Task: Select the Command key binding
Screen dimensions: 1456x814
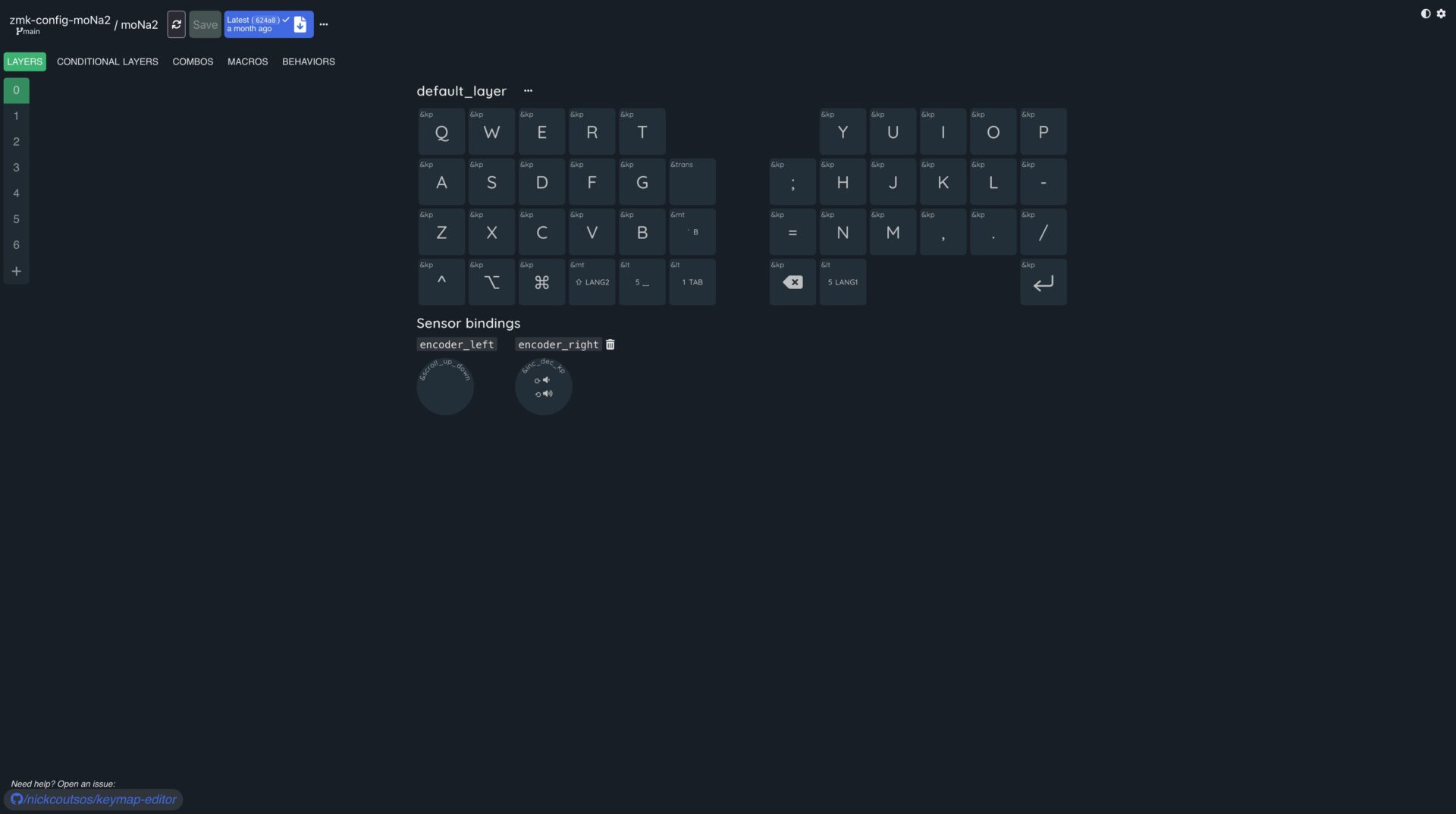Action: tap(541, 282)
